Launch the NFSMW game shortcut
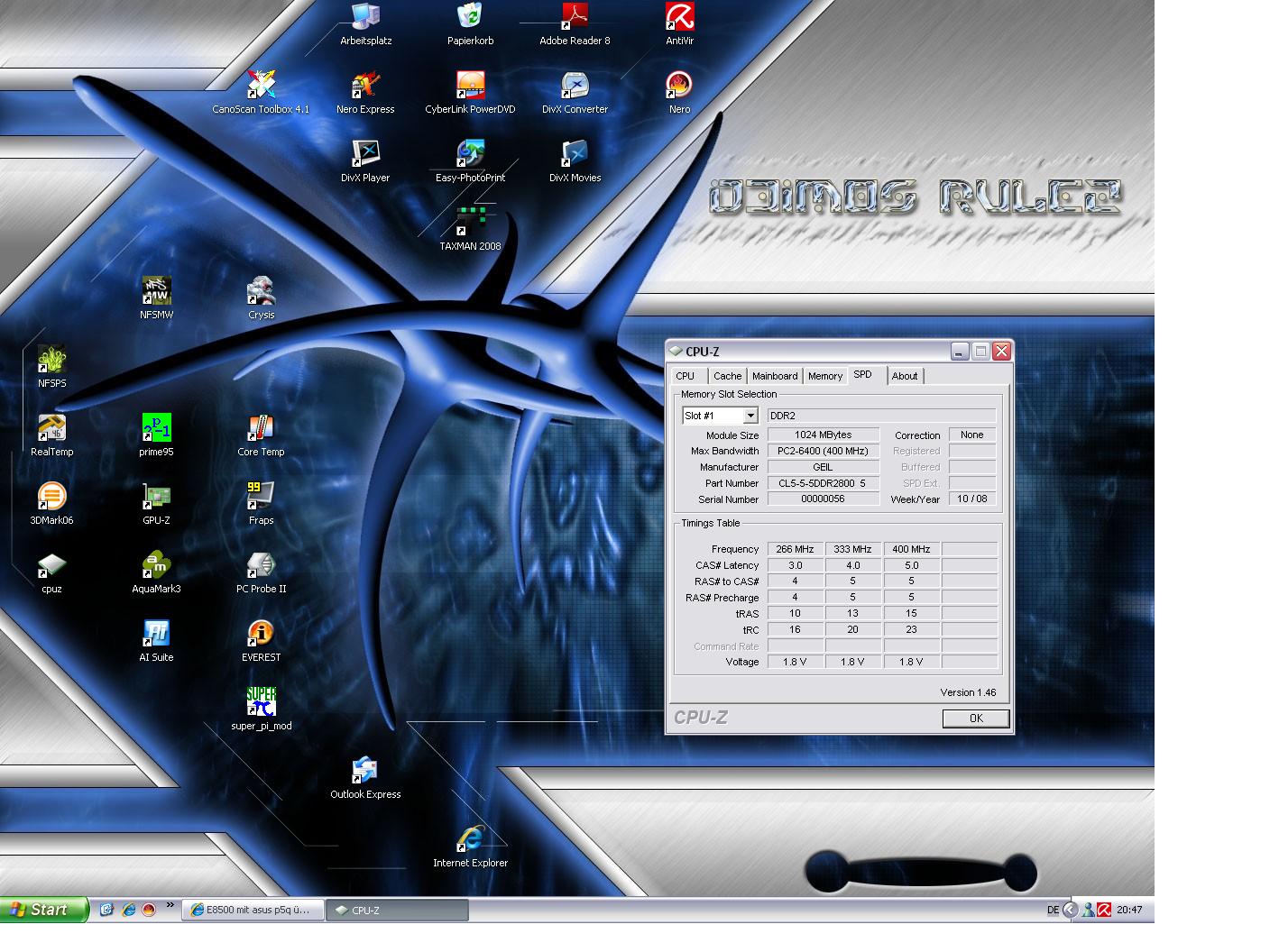Screen dimensions: 1270x952 pos(156,298)
